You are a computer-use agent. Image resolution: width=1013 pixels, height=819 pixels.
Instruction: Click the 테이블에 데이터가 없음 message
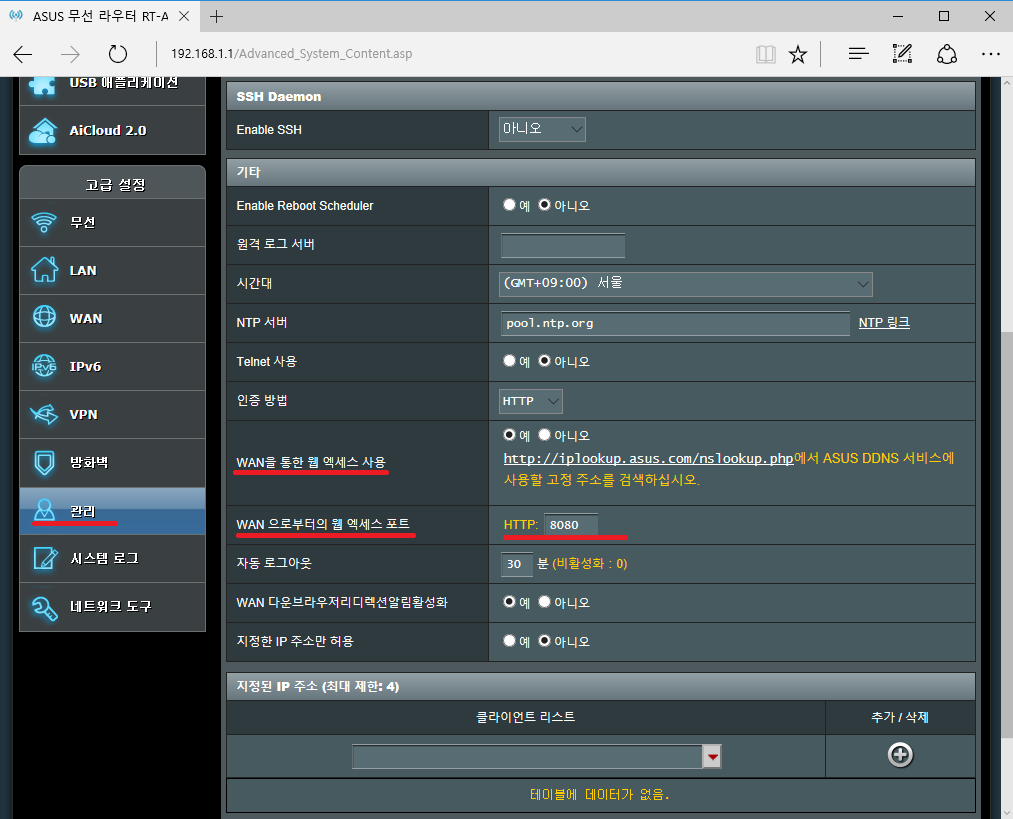(x=600, y=794)
